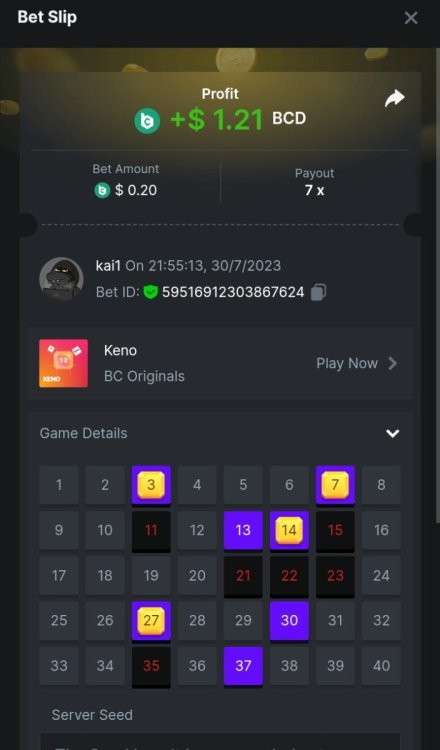
Task: Click the share arrow icon
Action: (395, 99)
